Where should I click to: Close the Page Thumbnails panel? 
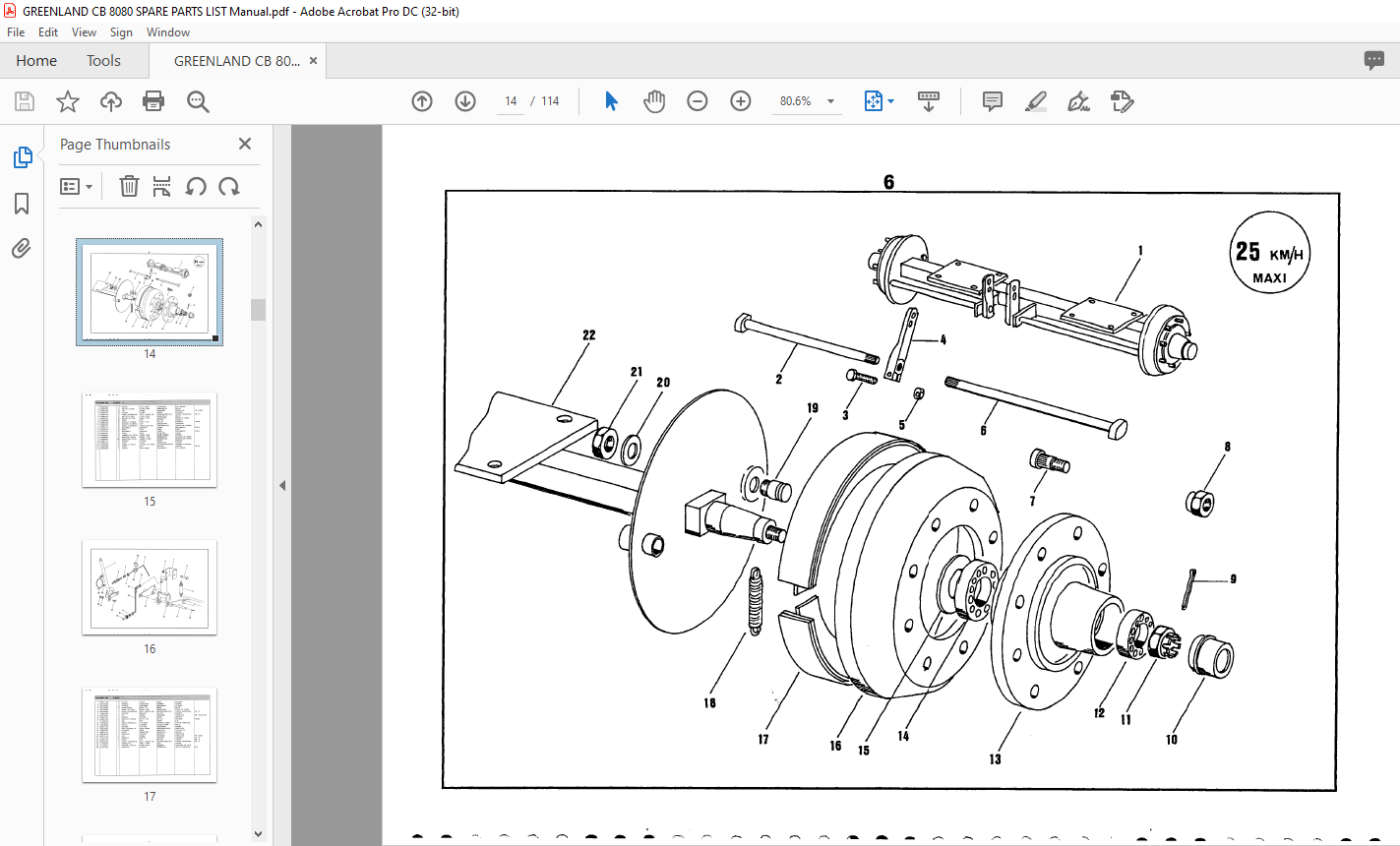[x=245, y=144]
